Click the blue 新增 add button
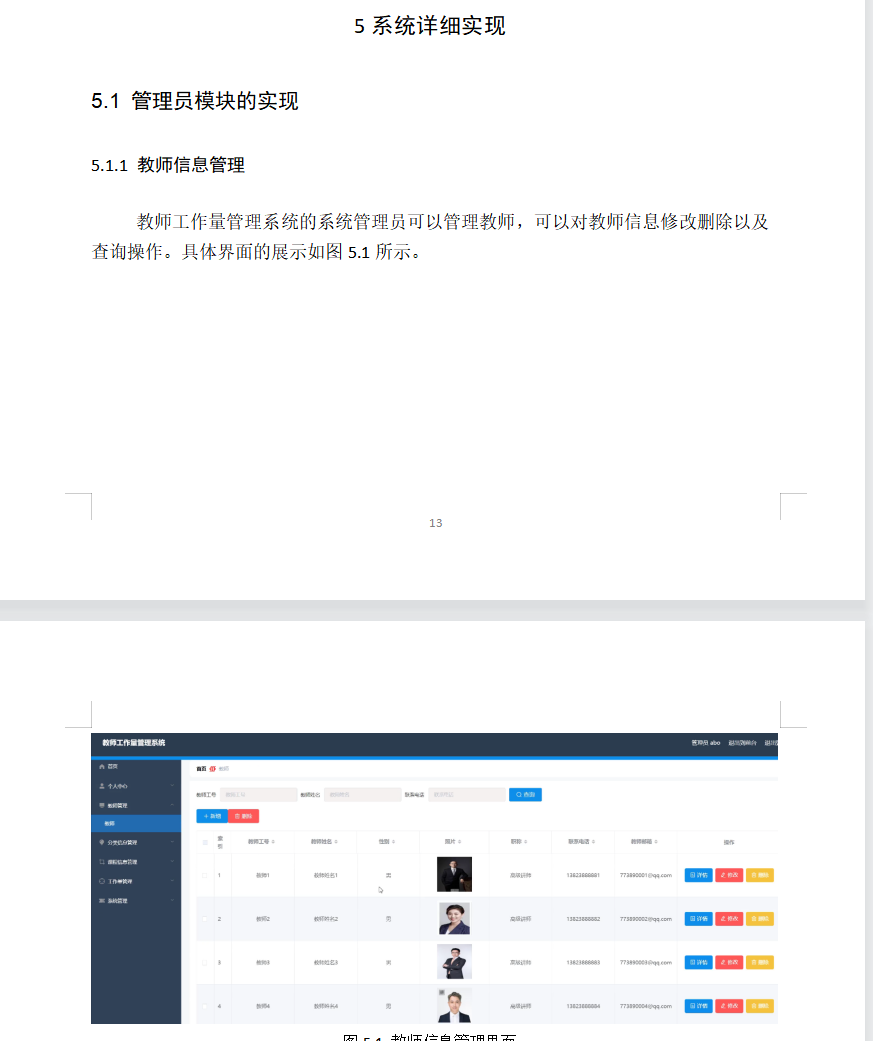 211,817
